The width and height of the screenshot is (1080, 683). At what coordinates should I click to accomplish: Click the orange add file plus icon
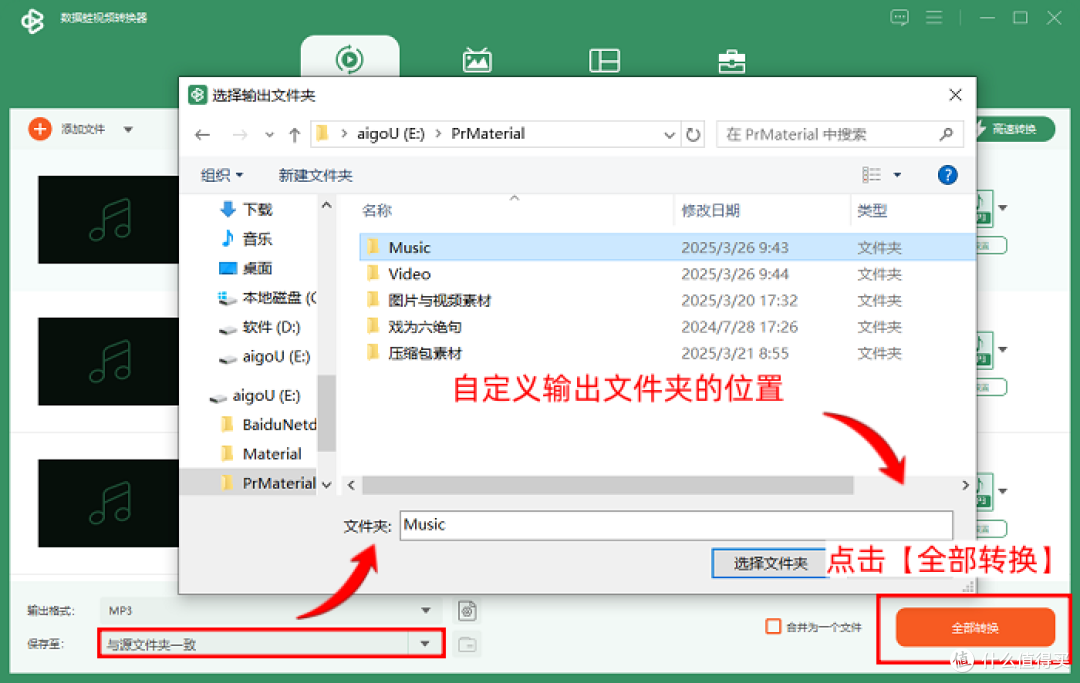[x=40, y=129]
